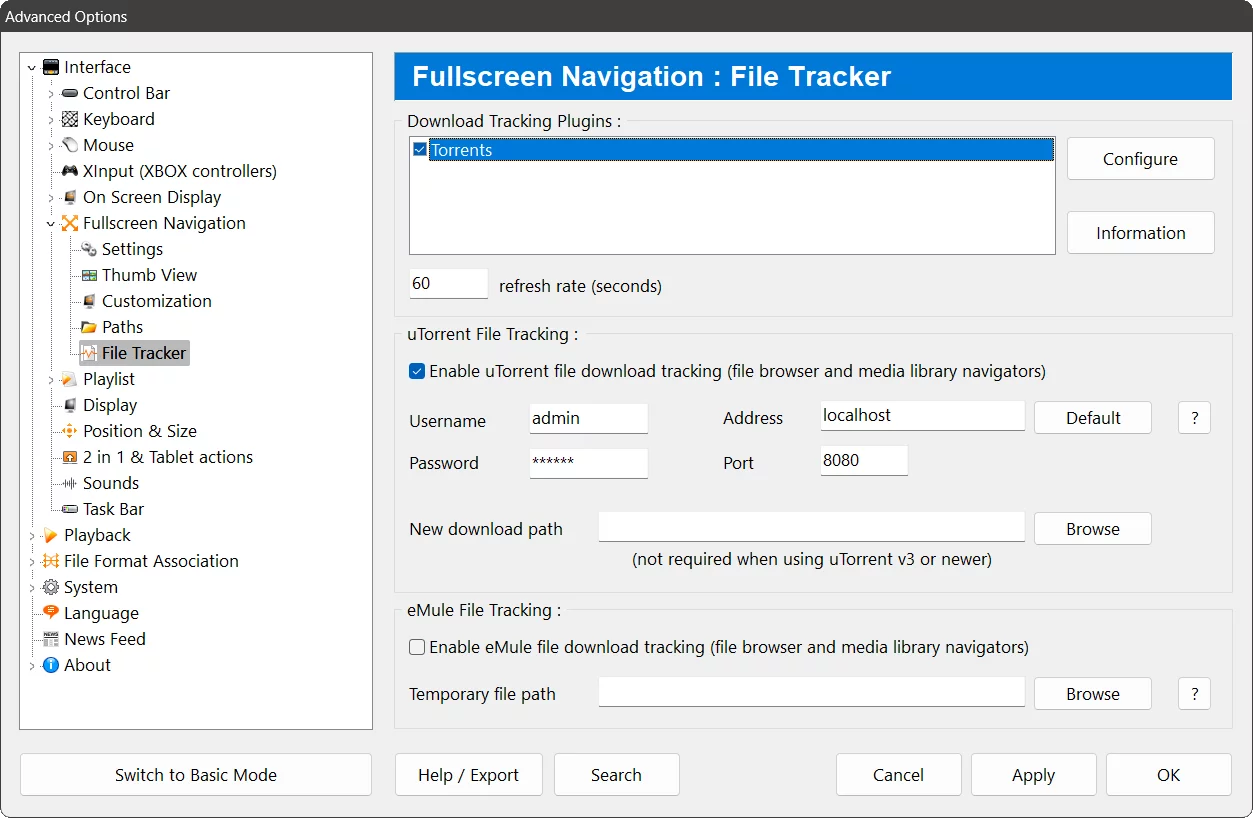Click the Port field showing 8080
The width and height of the screenshot is (1253, 818).
point(864,461)
